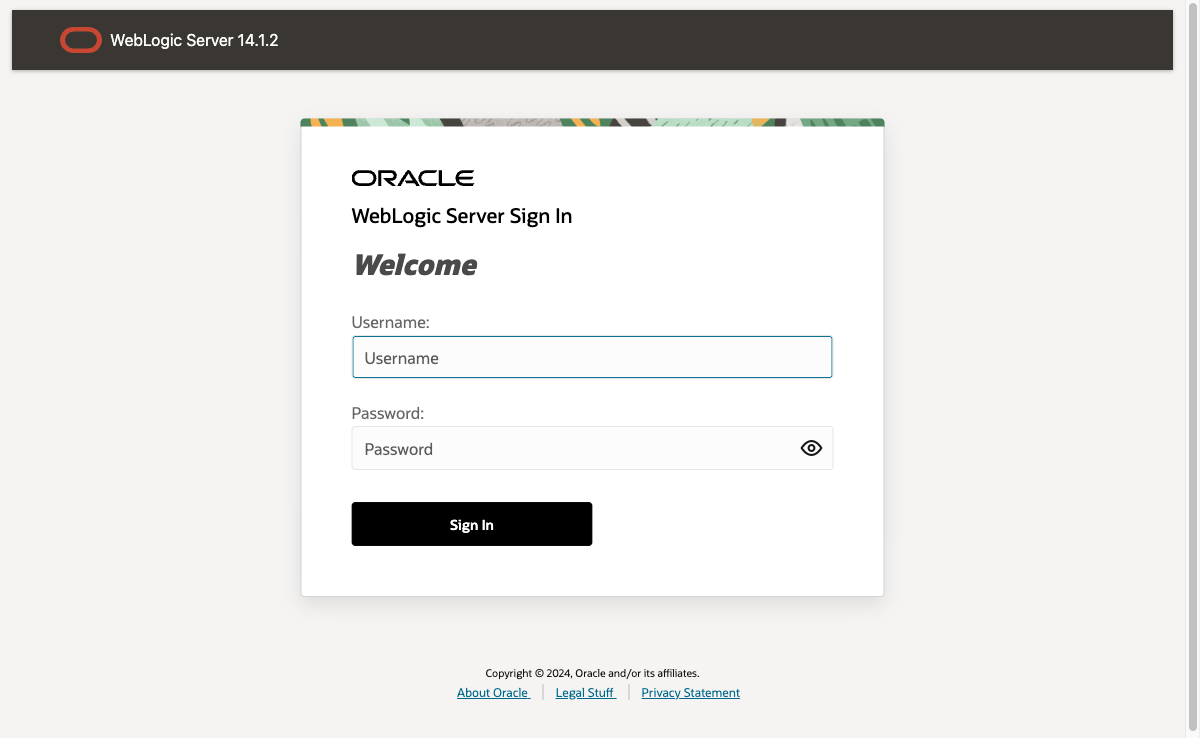The image size is (1200, 738).
Task: Open the Legal Stuff link
Action: pyautogui.click(x=585, y=693)
